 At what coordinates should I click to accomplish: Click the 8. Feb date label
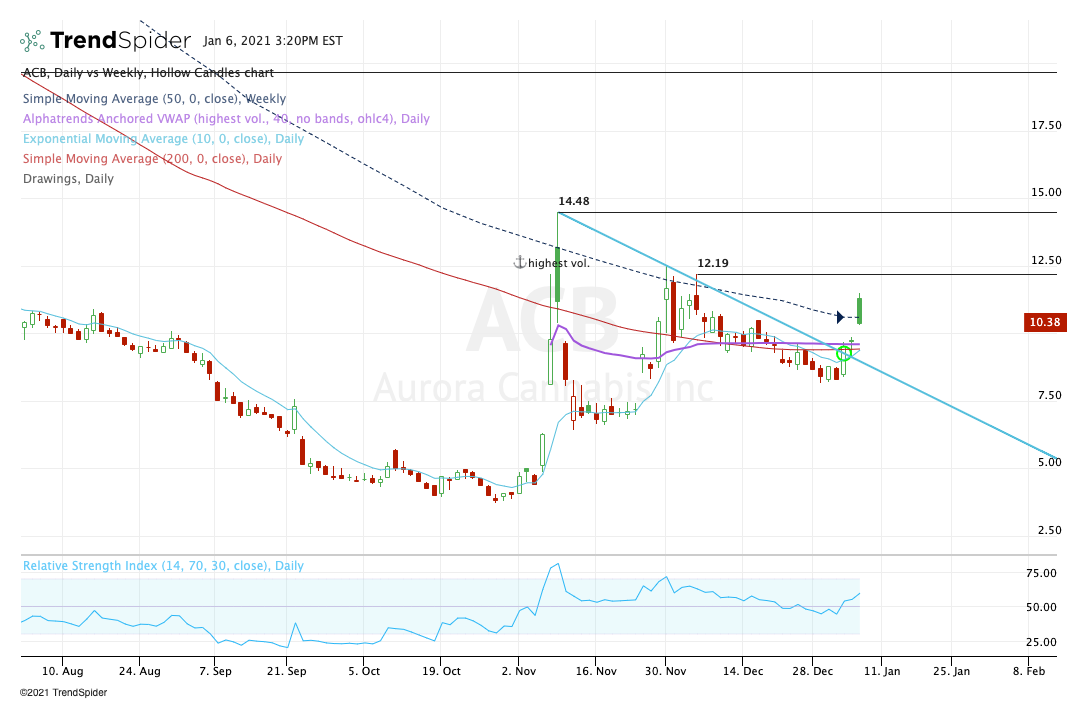1029,672
